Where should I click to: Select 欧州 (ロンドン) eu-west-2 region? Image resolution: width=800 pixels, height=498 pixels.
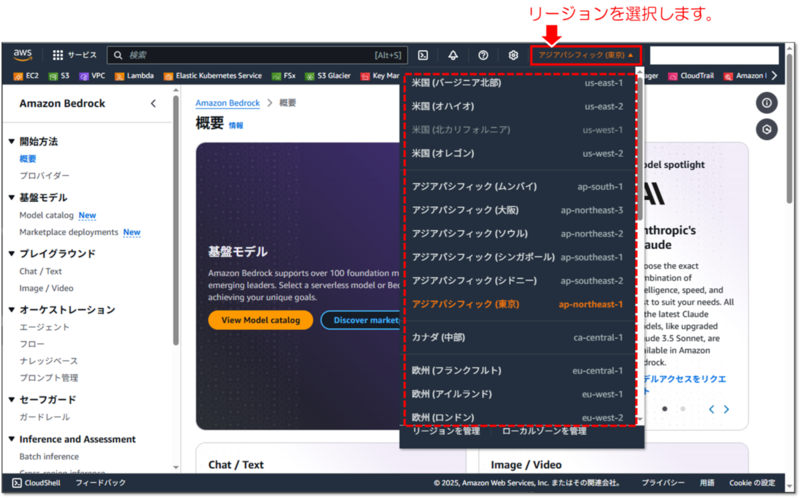pyautogui.click(x=517, y=417)
